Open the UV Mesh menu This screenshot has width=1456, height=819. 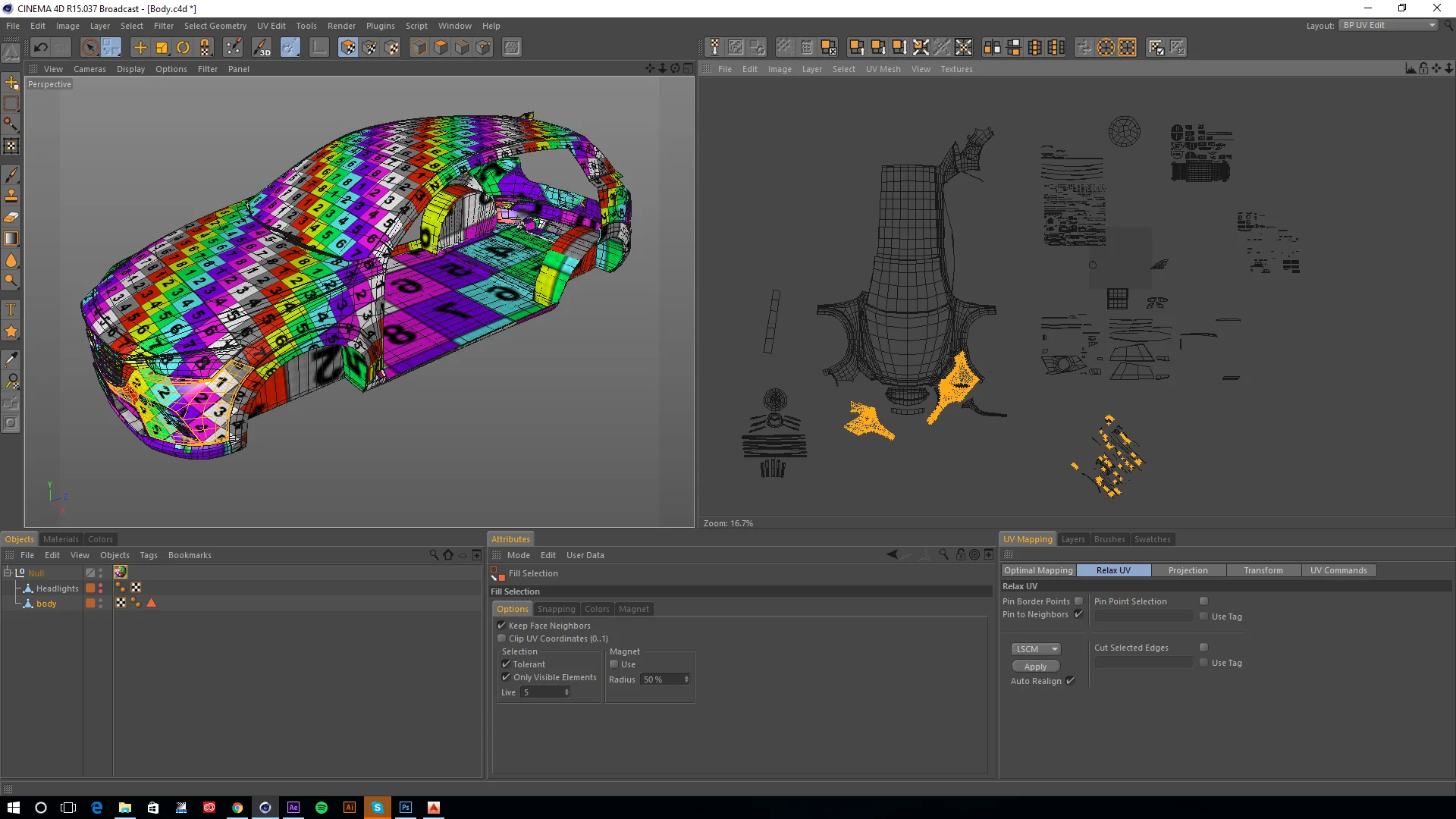coord(883,69)
